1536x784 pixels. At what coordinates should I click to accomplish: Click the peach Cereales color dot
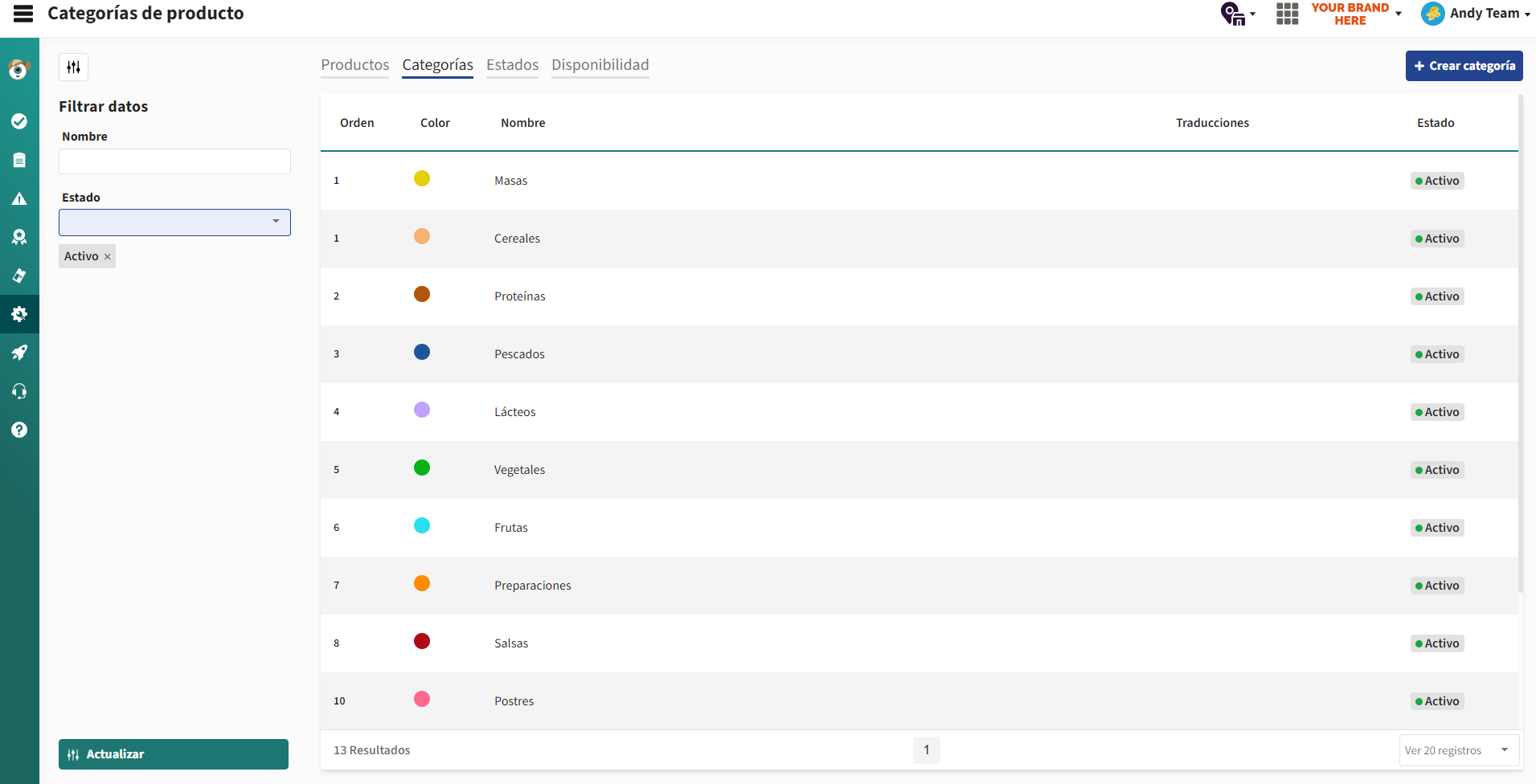pos(422,236)
